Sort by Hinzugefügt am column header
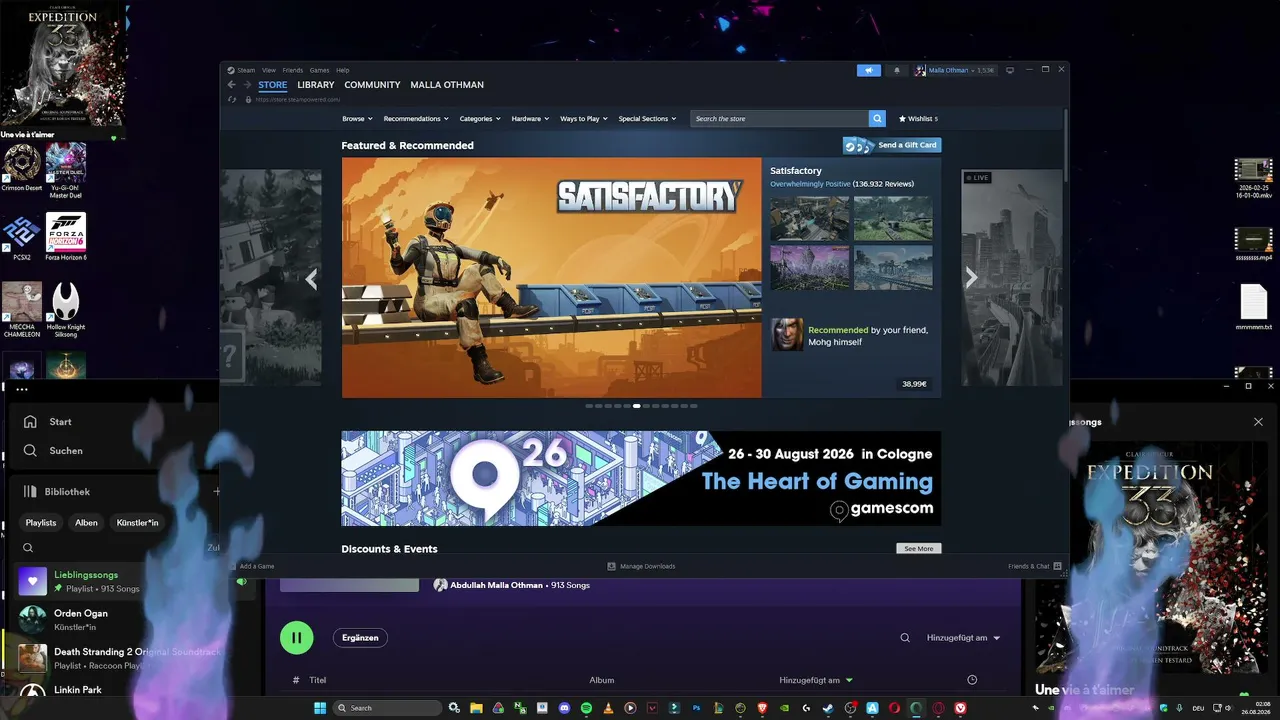This screenshot has height=720, width=1280. tap(816, 681)
